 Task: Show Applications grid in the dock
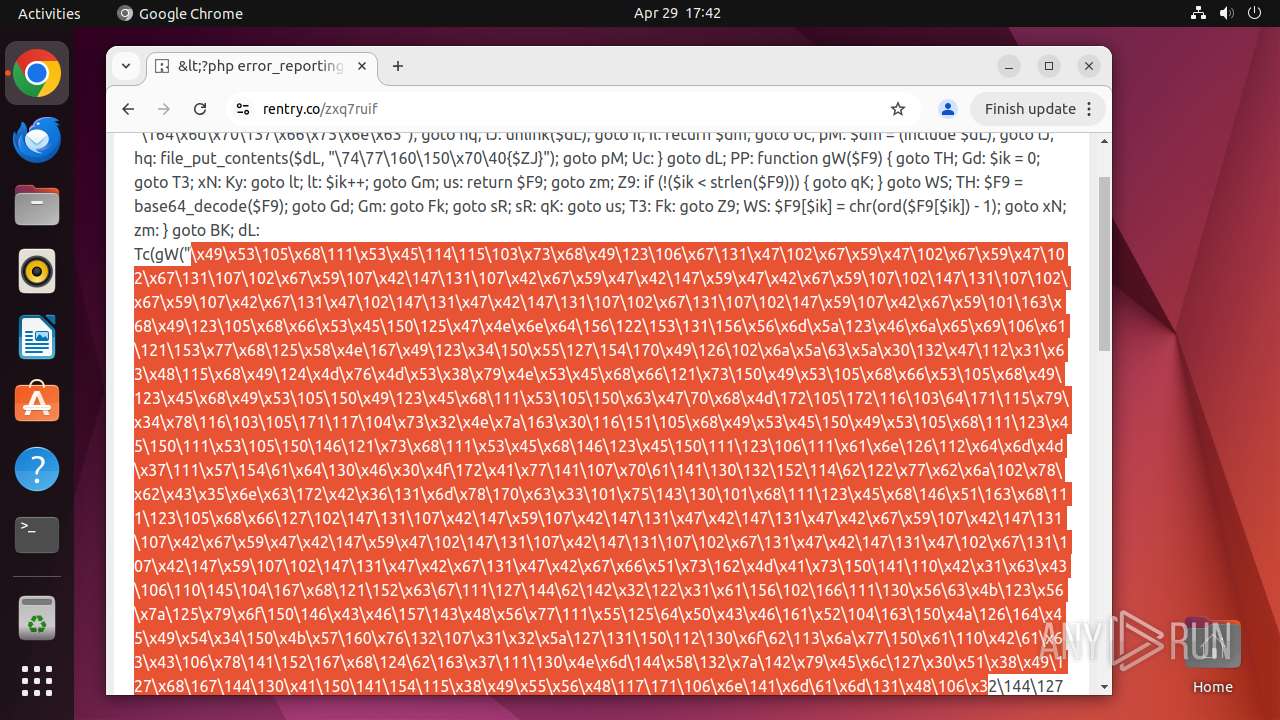(37, 681)
